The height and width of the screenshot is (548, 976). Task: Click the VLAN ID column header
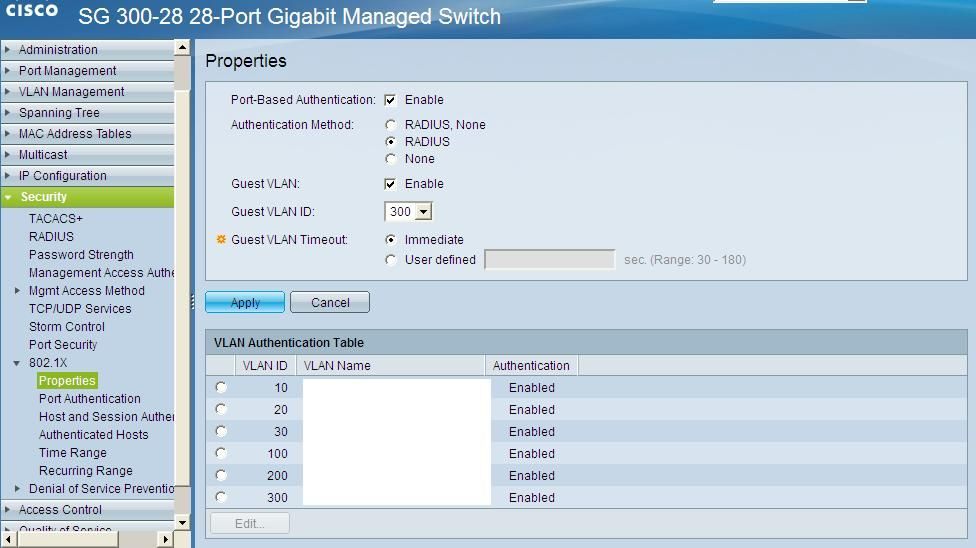(x=265, y=366)
